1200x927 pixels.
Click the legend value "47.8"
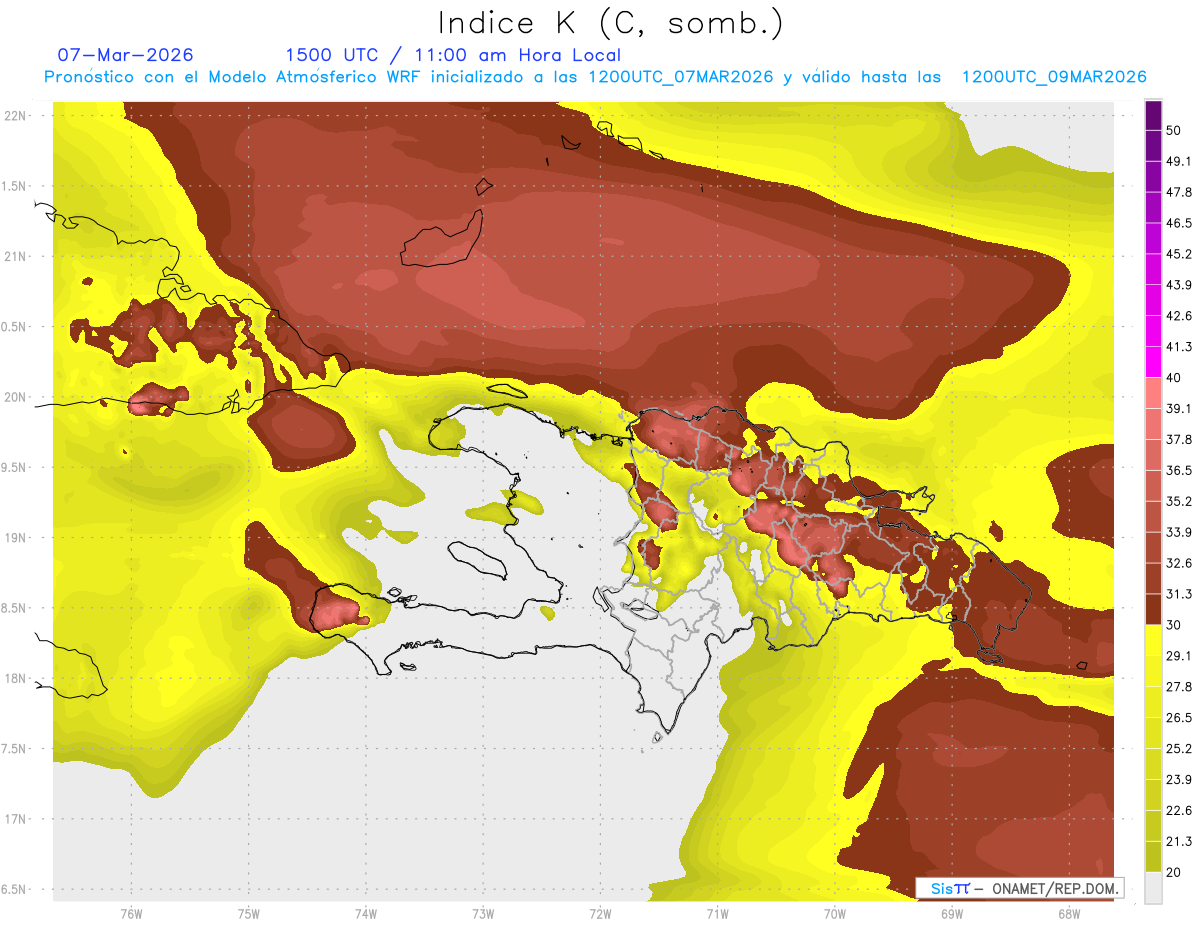pyautogui.click(x=1179, y=192)
